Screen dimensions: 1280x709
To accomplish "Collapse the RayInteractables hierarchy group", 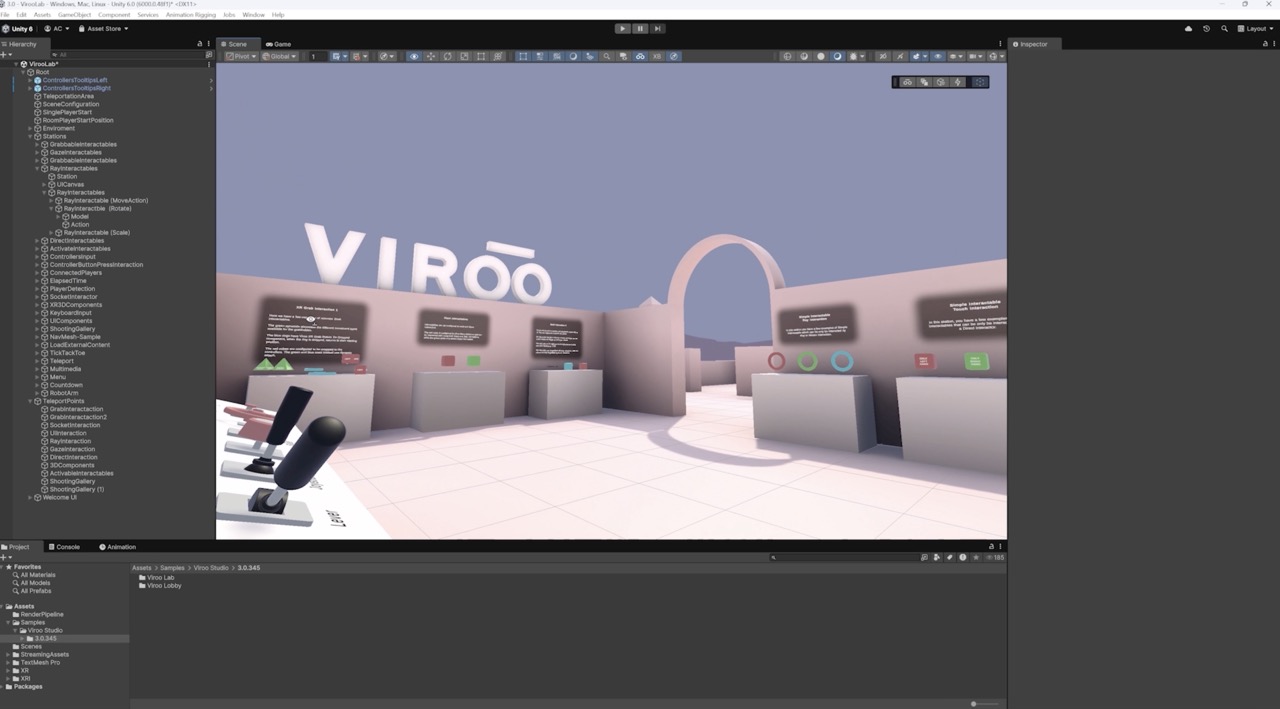I will coord(37,169).
